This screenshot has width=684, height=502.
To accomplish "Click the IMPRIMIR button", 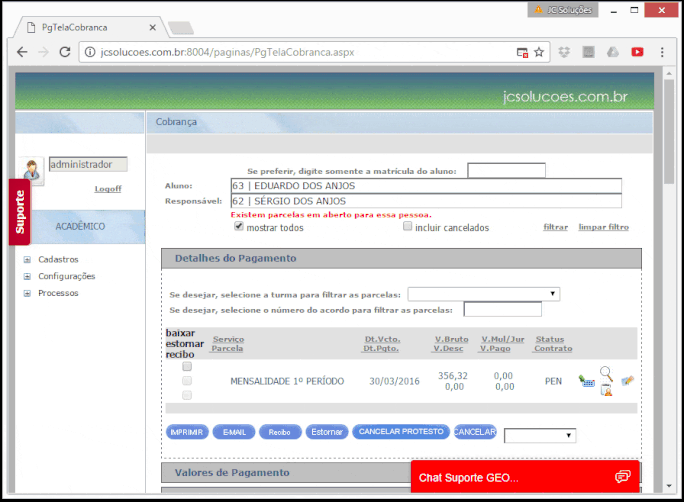I will point(187,432).
